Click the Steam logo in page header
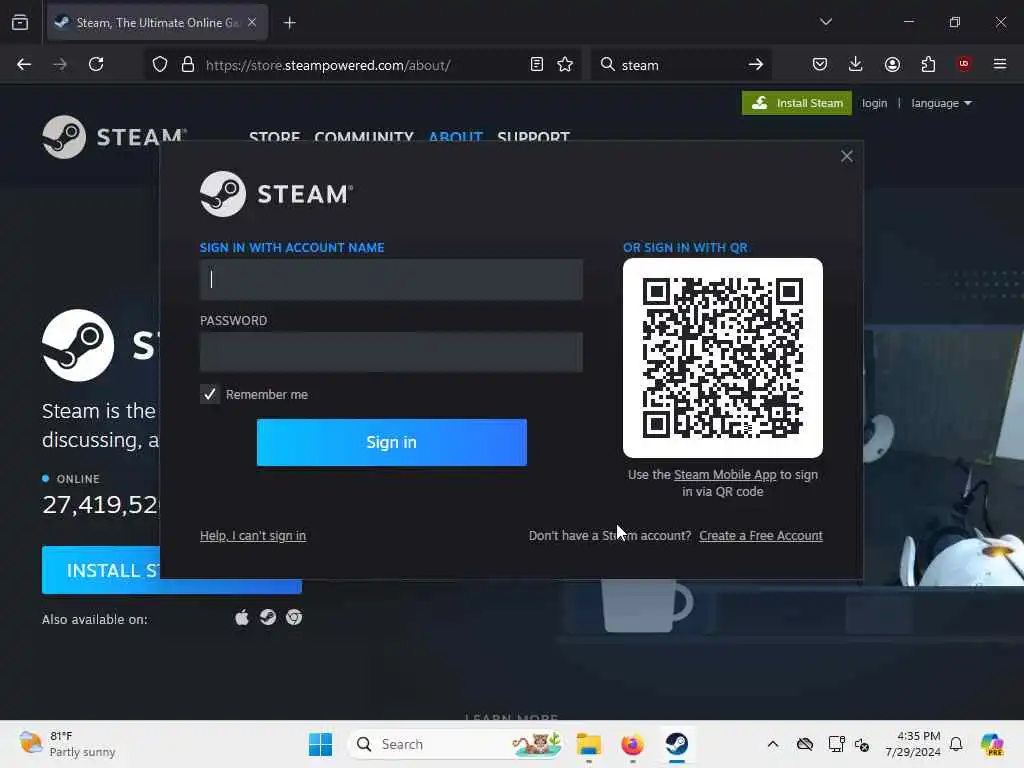This screenshot has width=1024, height=768. [x=114, y=137]
